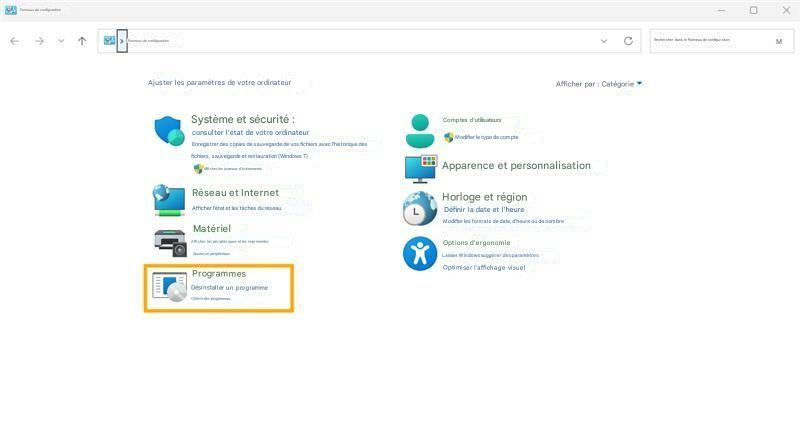Screen dimensions: 800x421
Task: Click Laisser Windows suggérer des paramètres
Action: coord(490,255)
